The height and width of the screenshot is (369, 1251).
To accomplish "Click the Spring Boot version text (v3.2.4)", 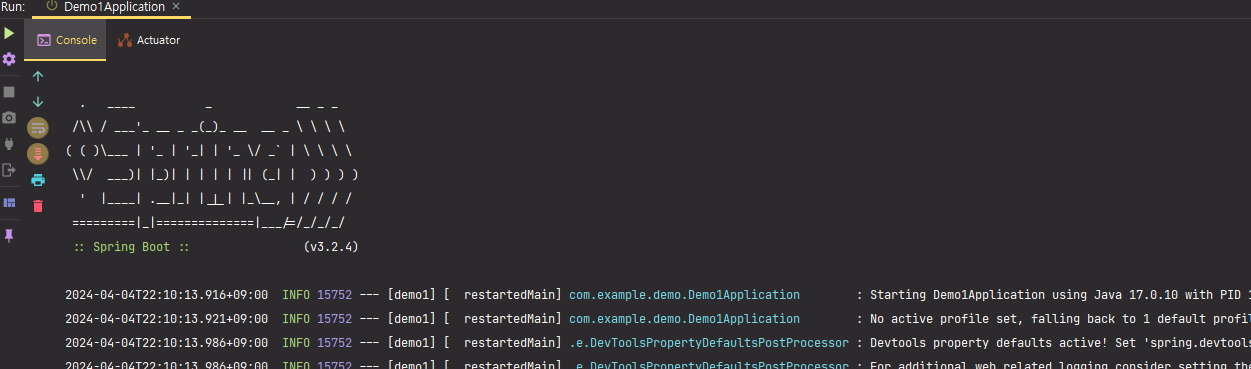I will [330, 246].
